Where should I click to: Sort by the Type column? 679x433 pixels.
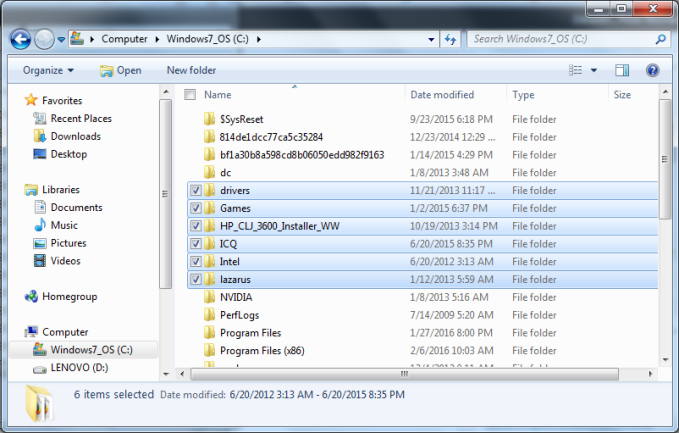pyautogui.click(x=523, y=94)
